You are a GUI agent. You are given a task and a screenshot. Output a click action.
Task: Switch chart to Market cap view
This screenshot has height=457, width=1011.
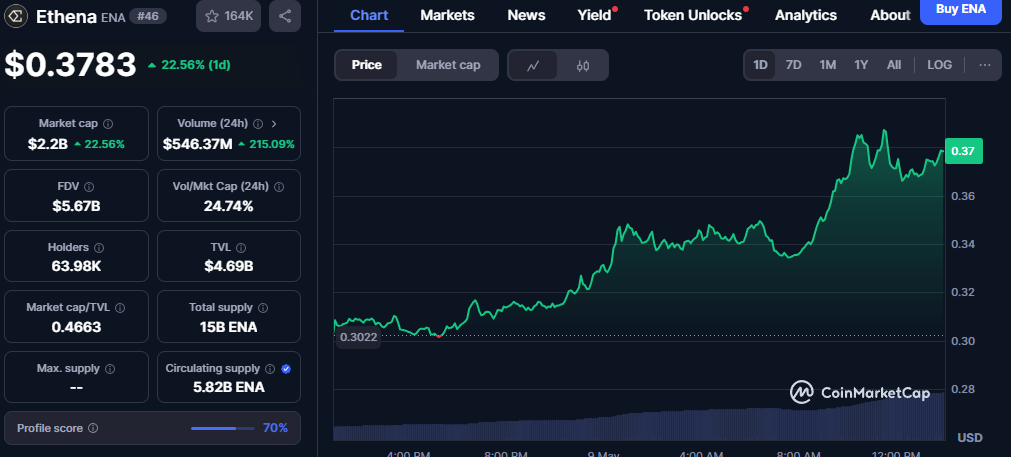click(x=447, y=65)
